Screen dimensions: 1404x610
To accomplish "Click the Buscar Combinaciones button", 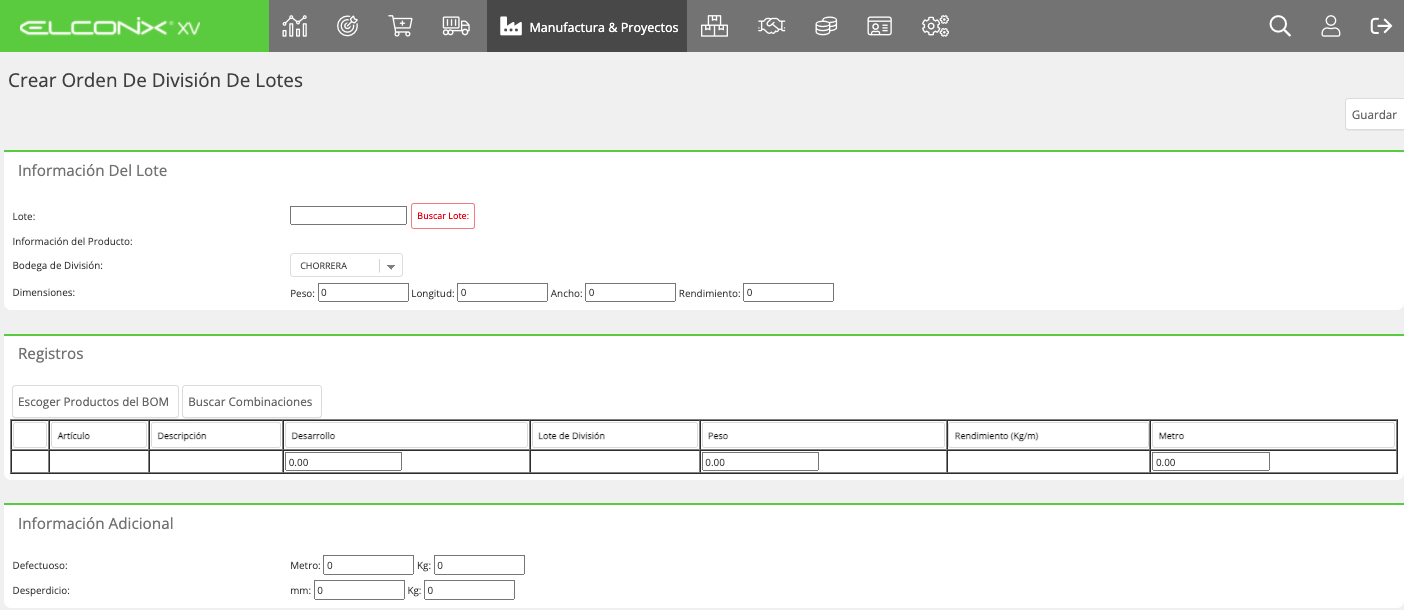I will tap(251, 402).
